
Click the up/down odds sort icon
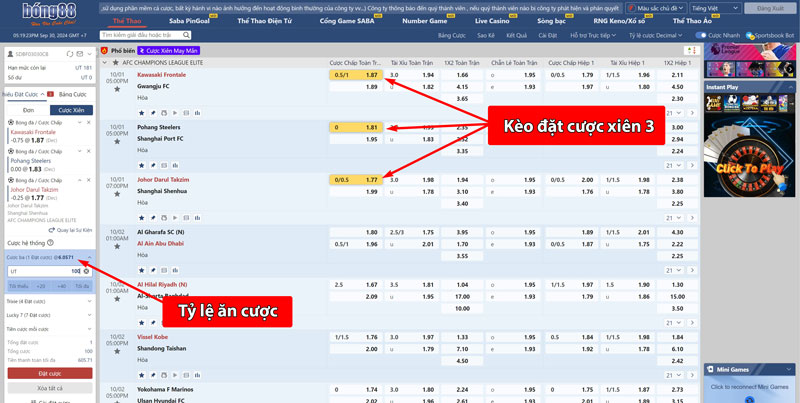pyautogui.click(x=691, y=51)
